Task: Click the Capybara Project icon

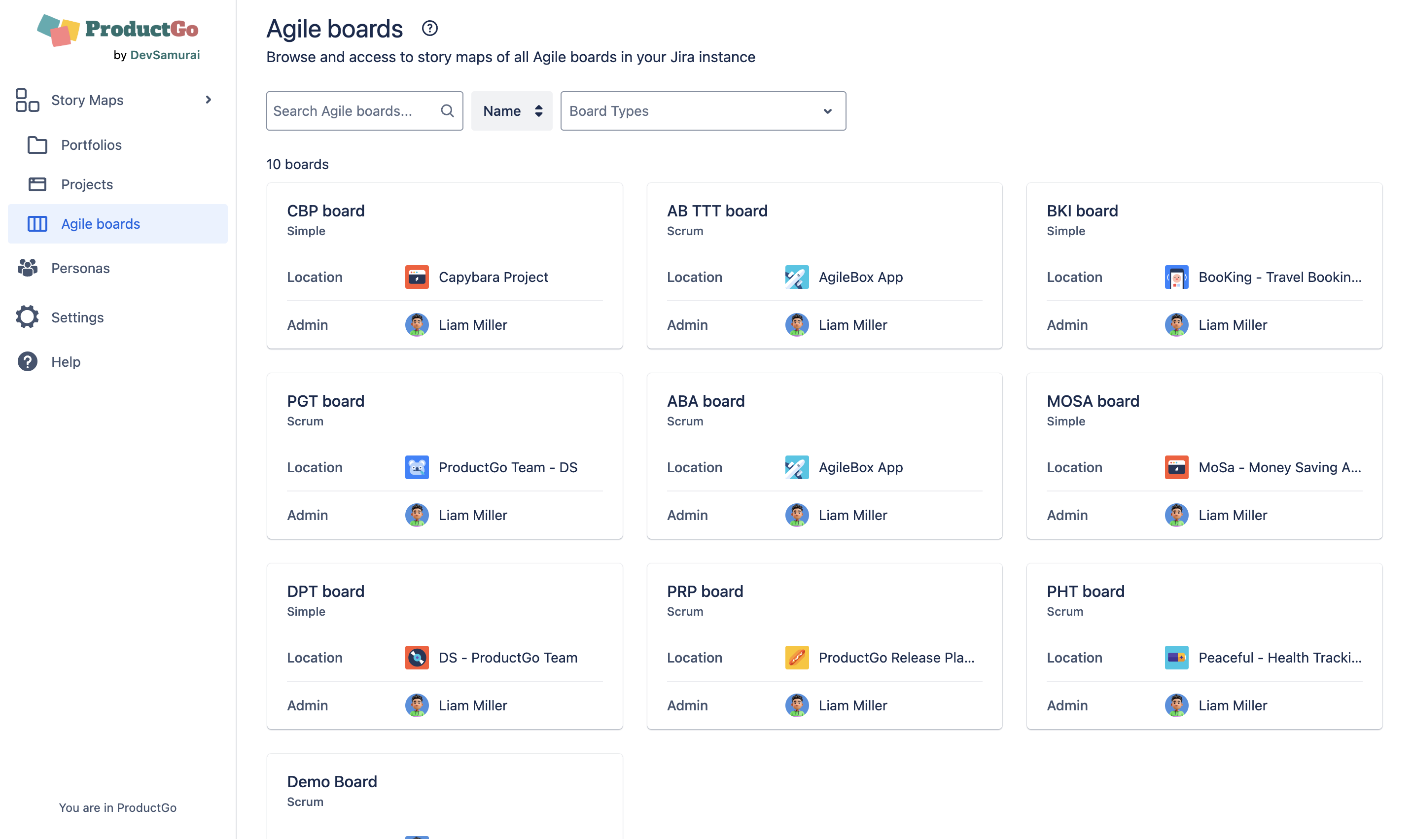Action: click(417, 278)
